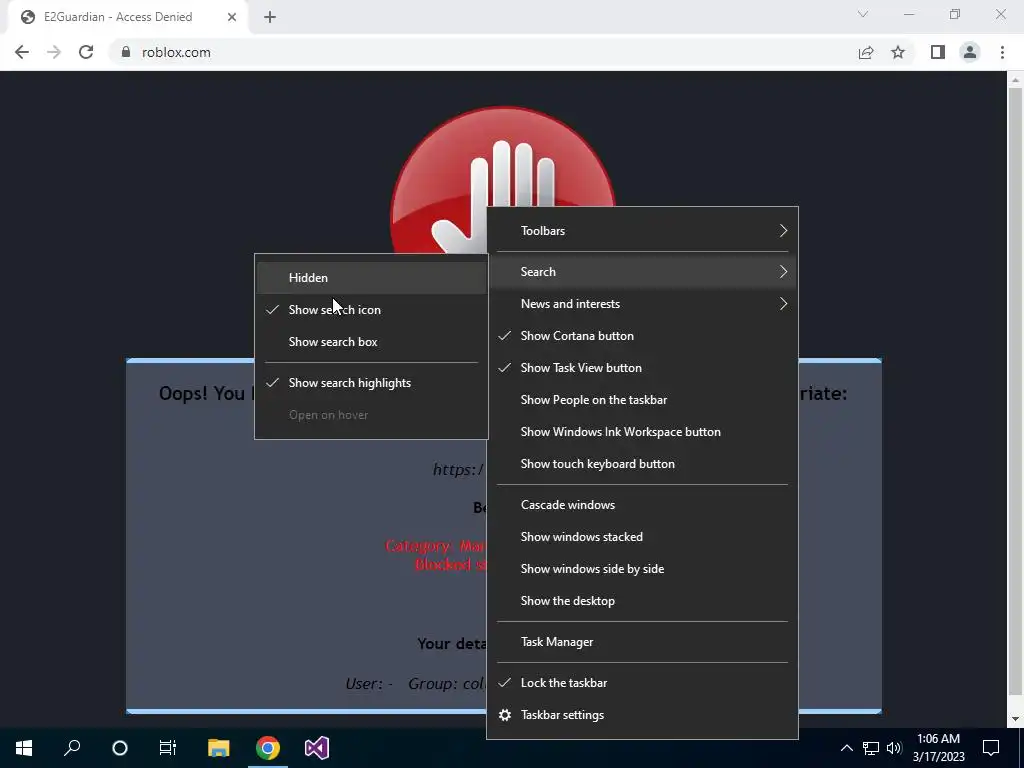Expand News and interests submenu

(642, 304)
